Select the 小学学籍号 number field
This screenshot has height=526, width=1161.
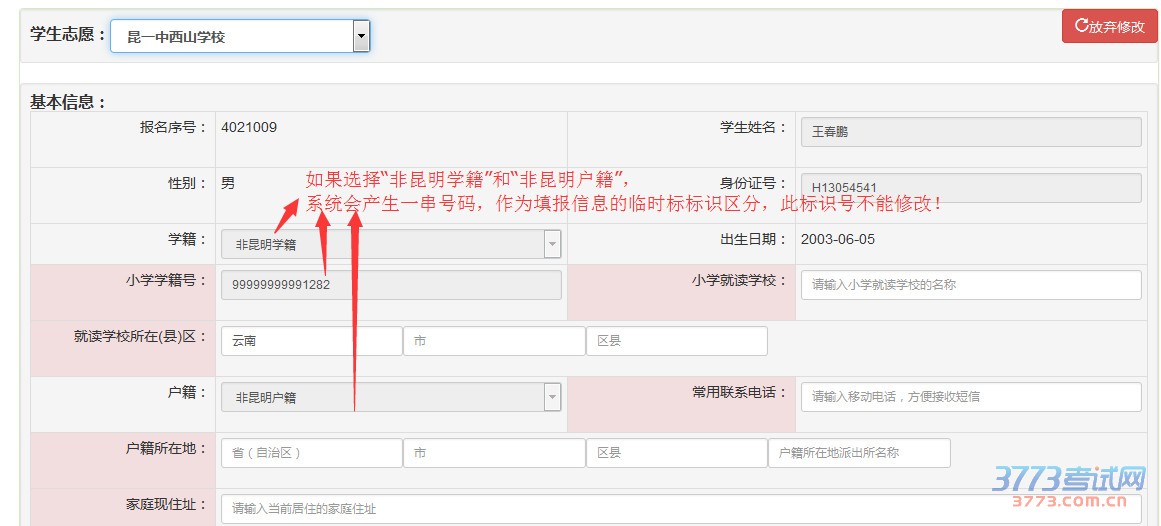pos(390,285)
